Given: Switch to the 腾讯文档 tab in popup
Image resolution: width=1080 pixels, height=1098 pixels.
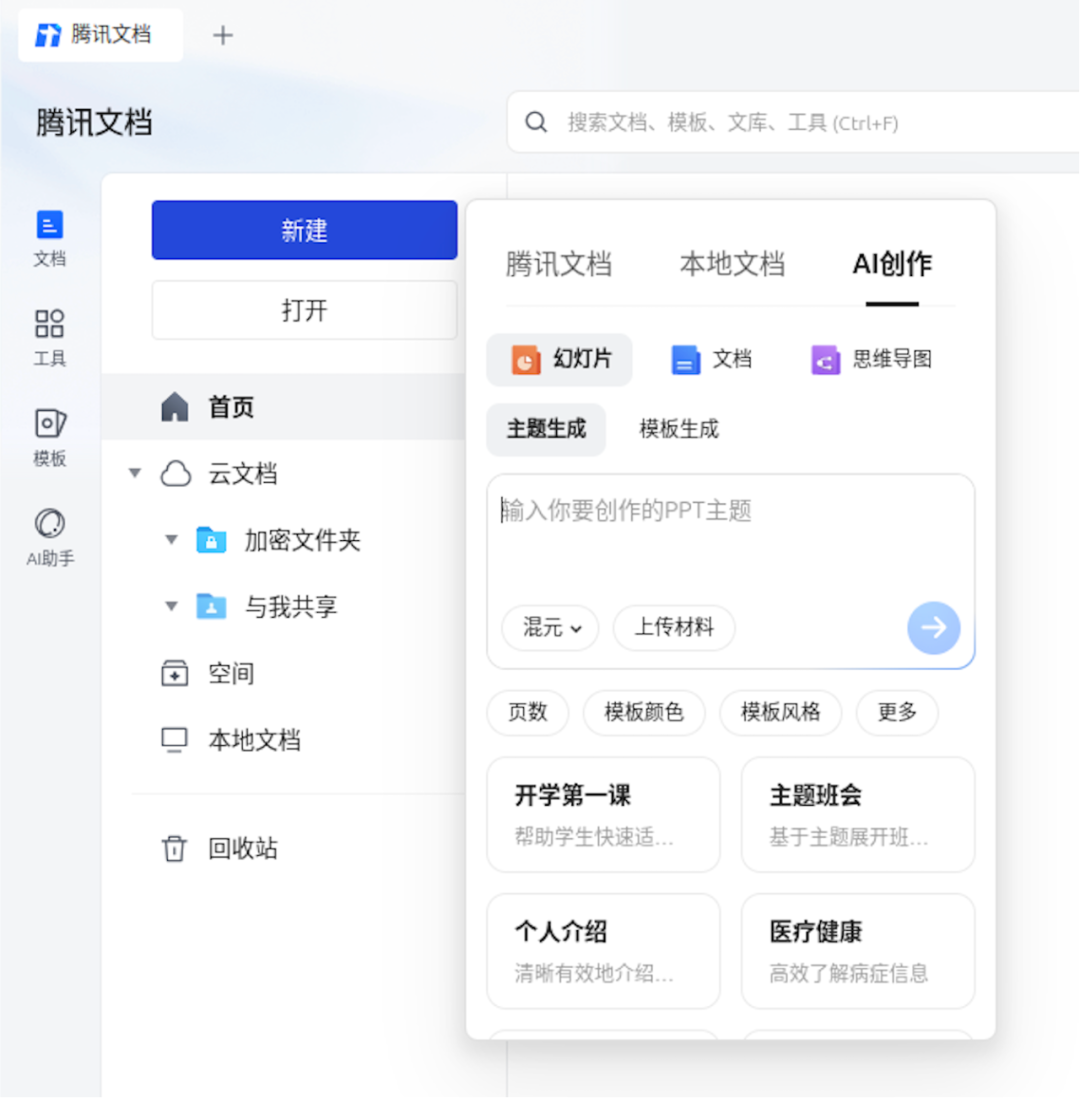Looking at the screenshot, I should click(x=558, y=265).
